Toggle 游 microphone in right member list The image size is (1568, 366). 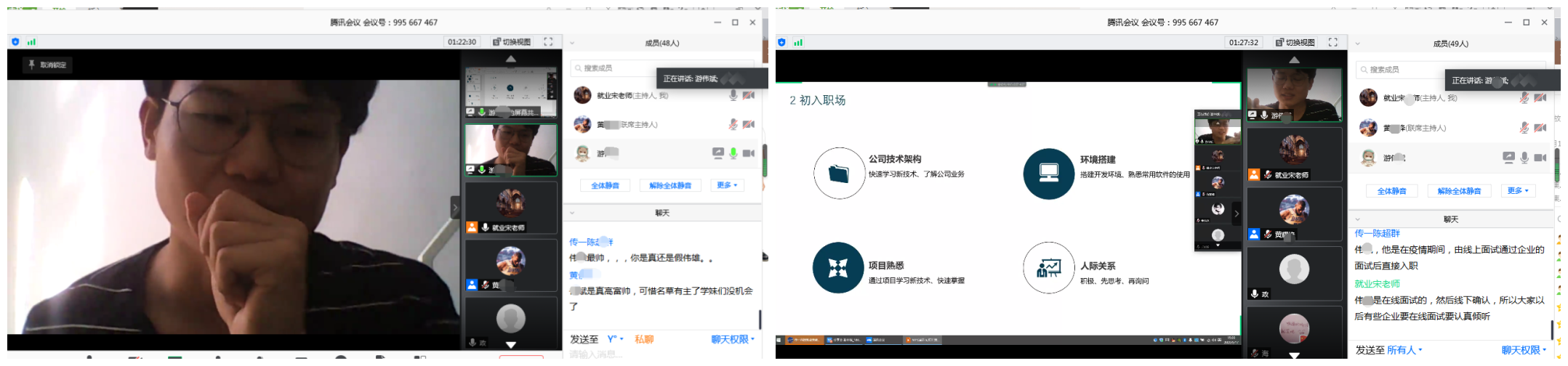point(1524,158)
